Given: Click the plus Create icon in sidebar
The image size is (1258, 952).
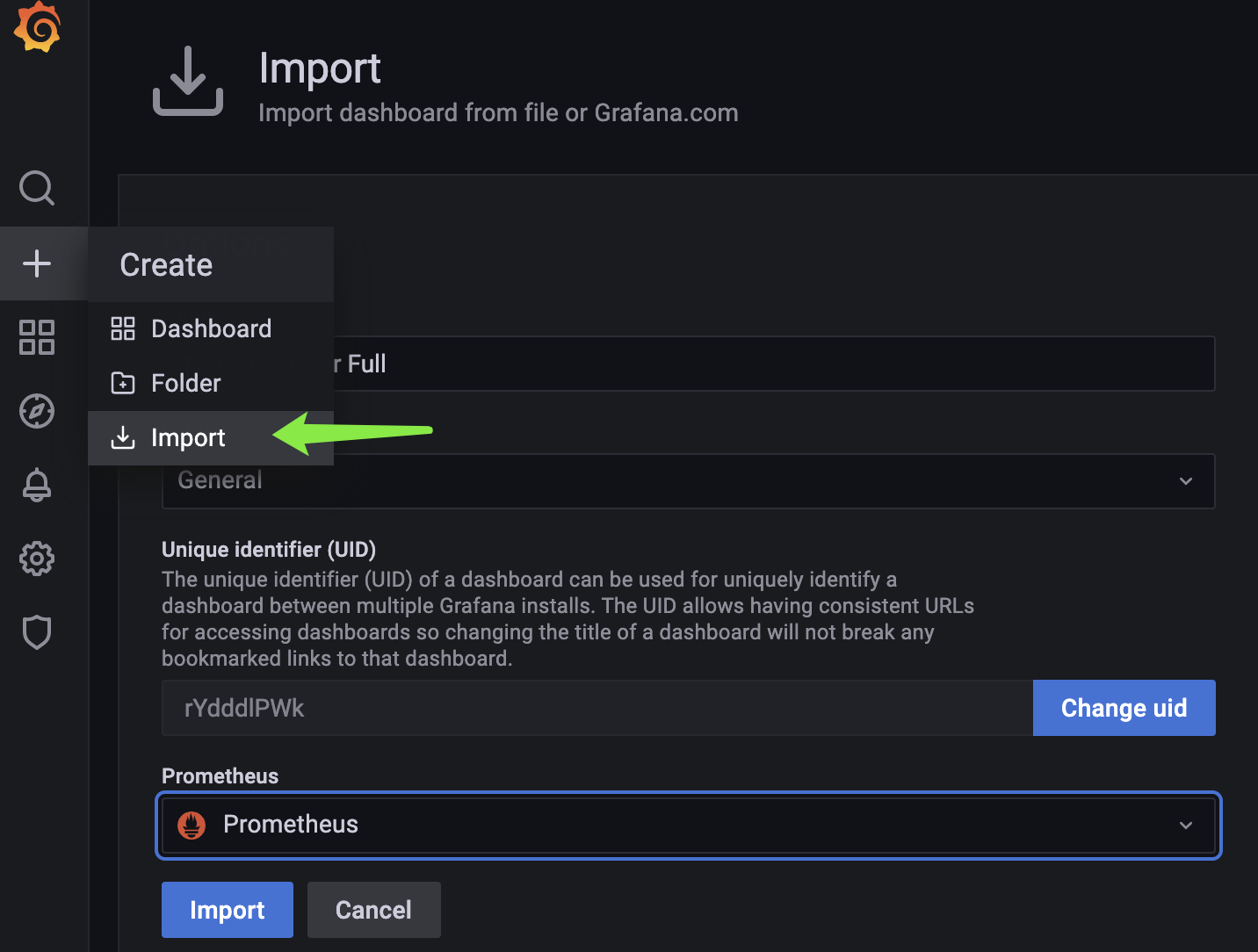Looking at the screenshot, I should tap(37, 263).
